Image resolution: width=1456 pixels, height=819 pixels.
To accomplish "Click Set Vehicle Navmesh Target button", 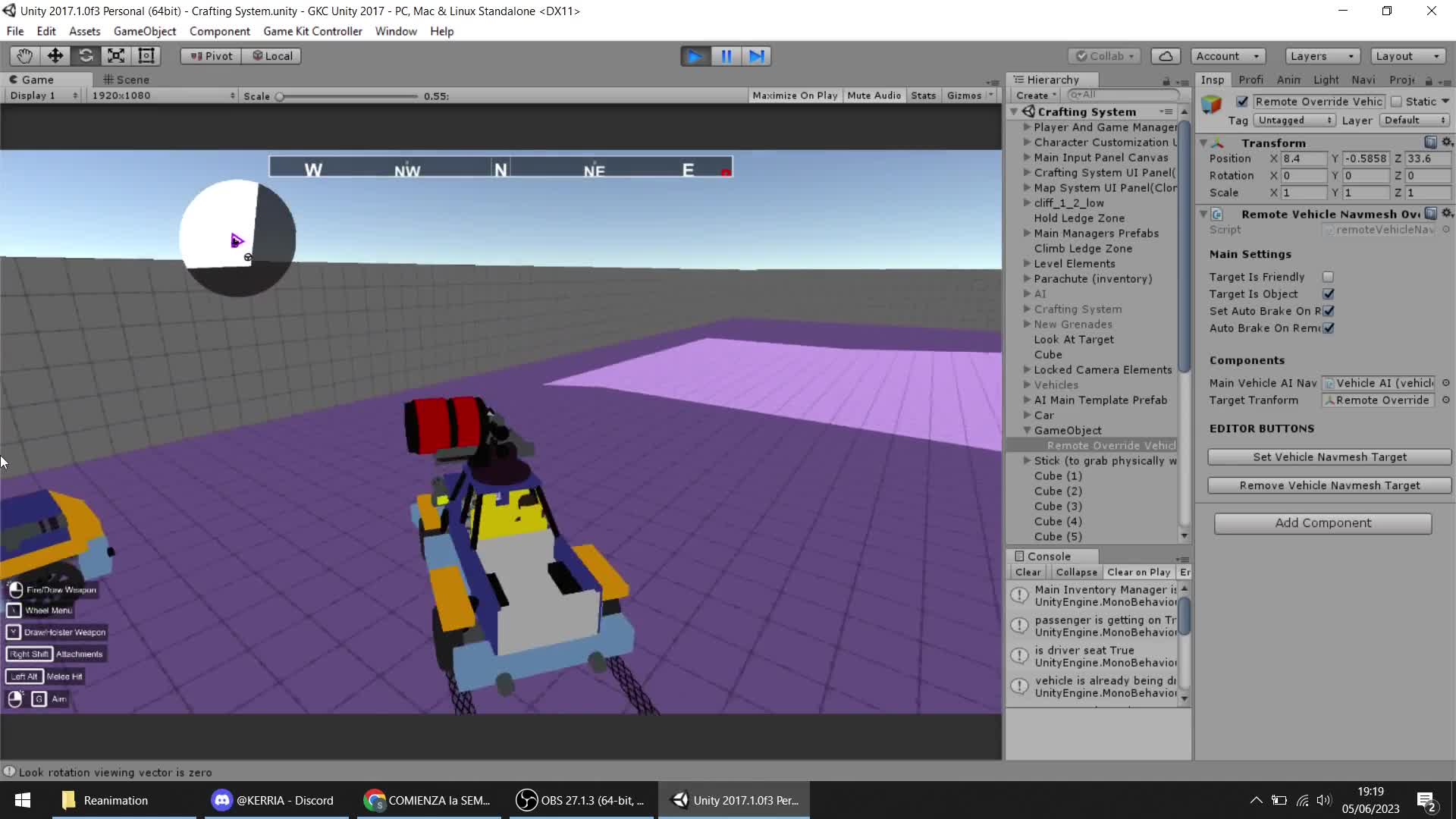I will coord(1329,457).
